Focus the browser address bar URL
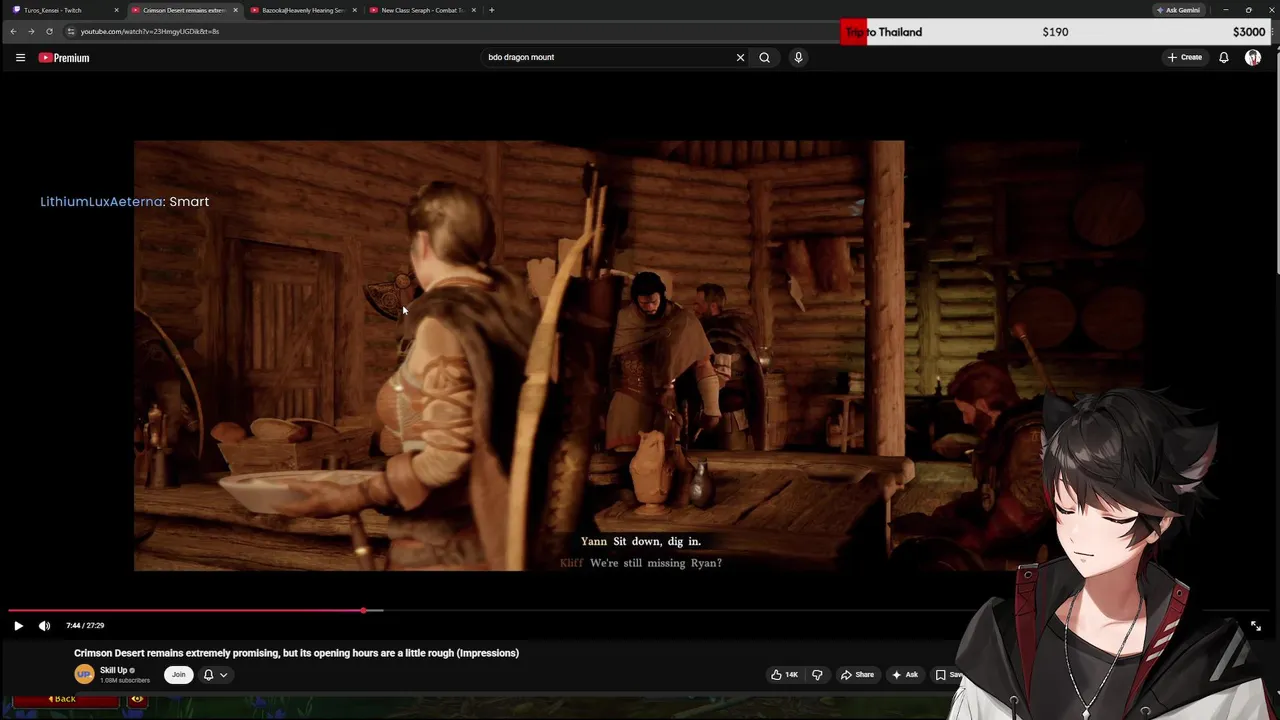 click(150, 31)
